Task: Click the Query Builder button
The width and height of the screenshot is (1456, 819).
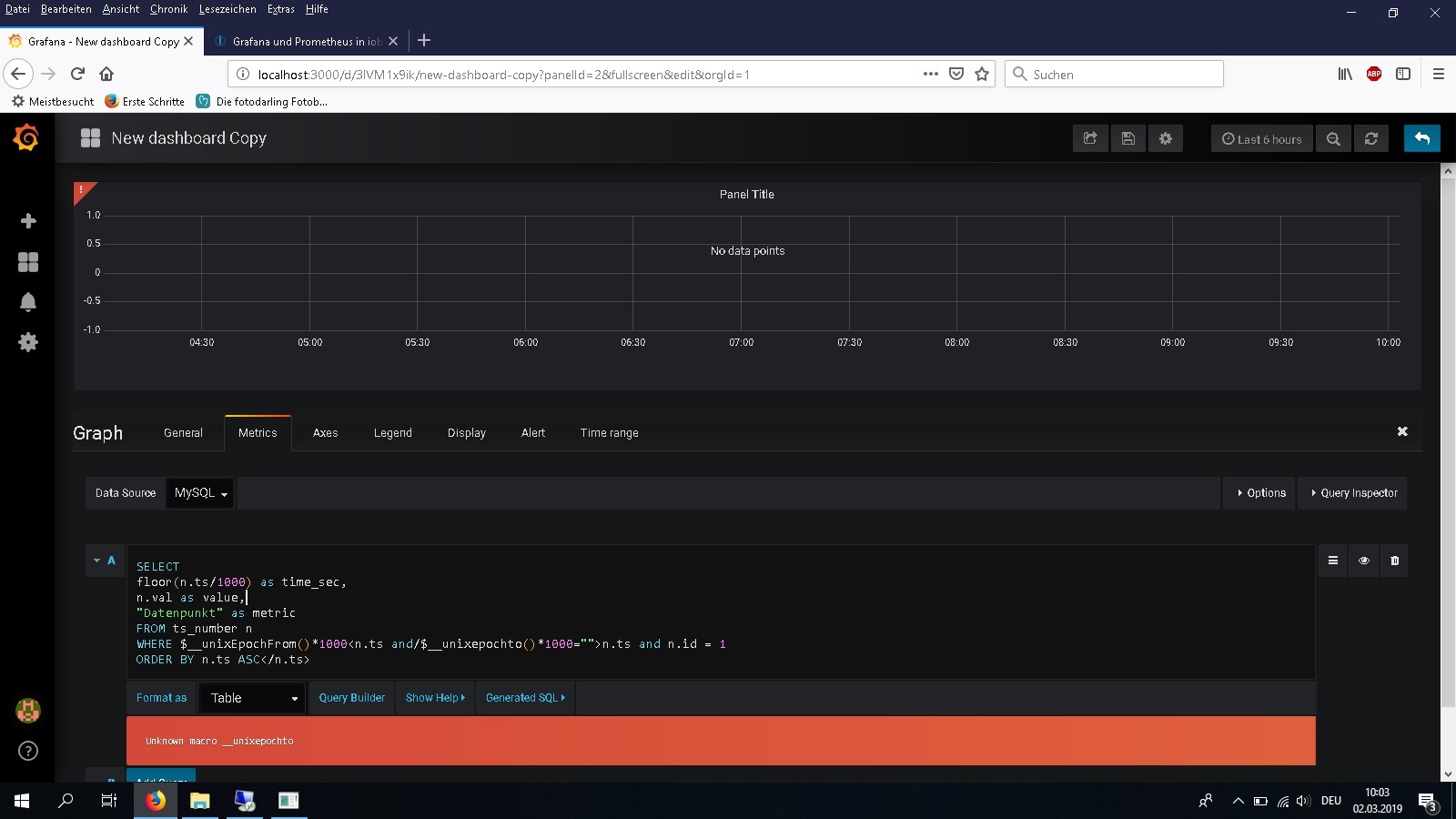Action: tap(351, 698)
